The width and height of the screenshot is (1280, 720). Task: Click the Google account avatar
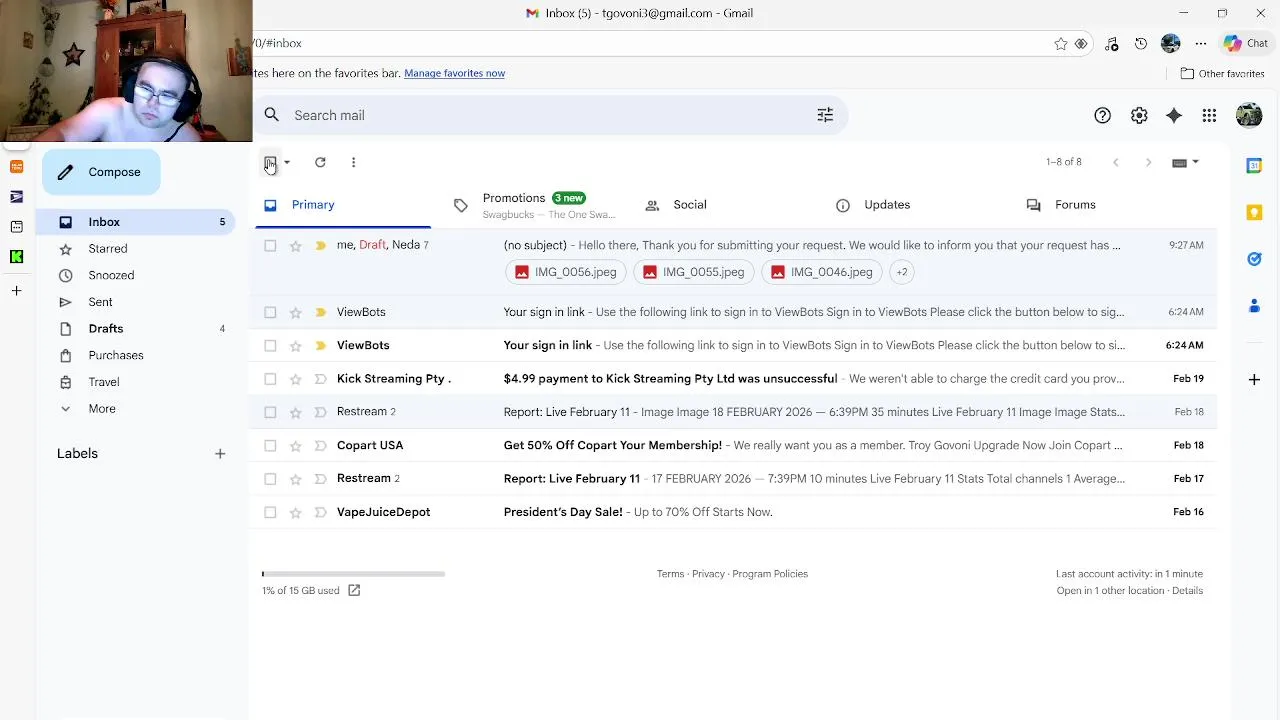1249,115
